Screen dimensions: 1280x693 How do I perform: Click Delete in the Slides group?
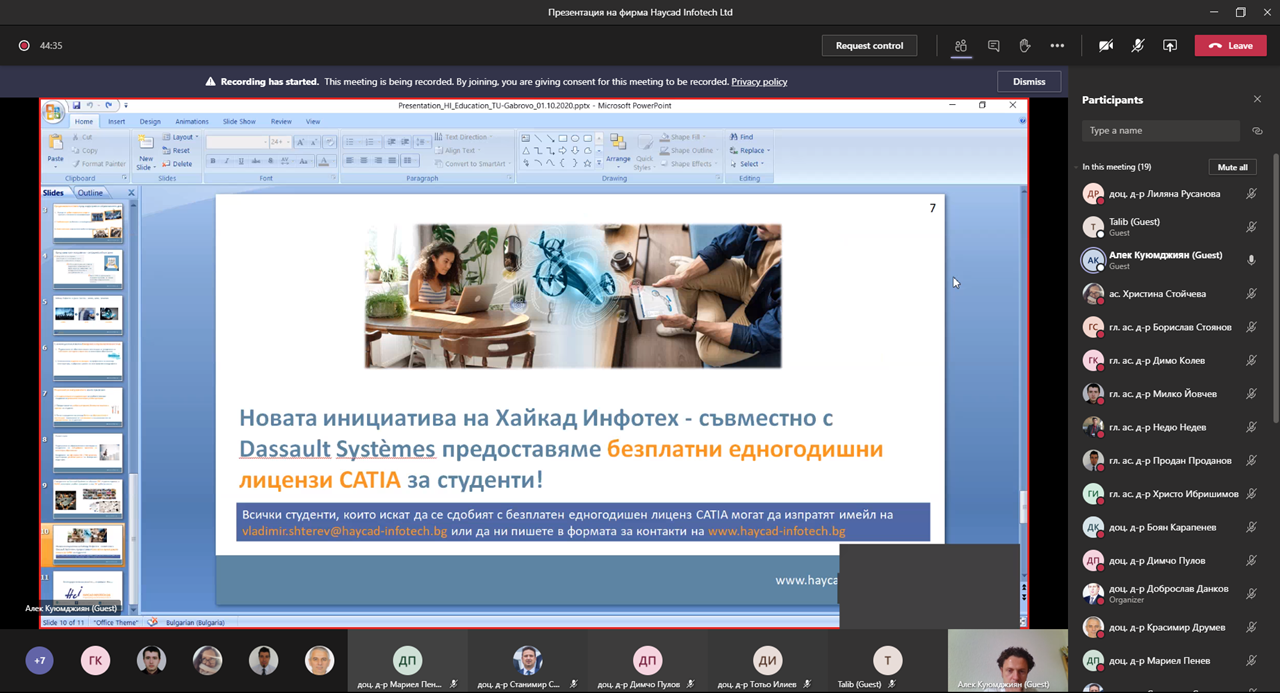178,164
